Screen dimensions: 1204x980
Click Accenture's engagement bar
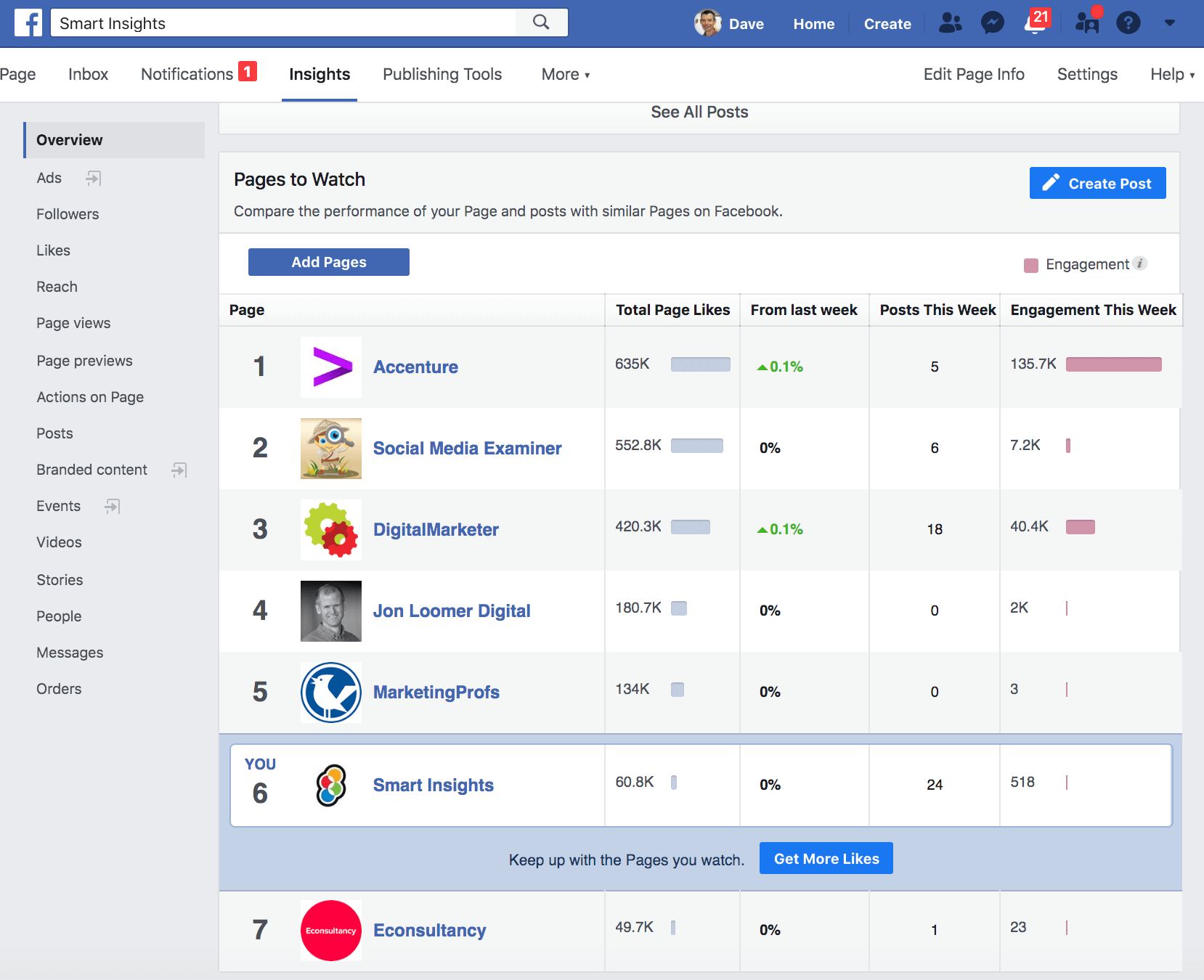pos(1113,364)
